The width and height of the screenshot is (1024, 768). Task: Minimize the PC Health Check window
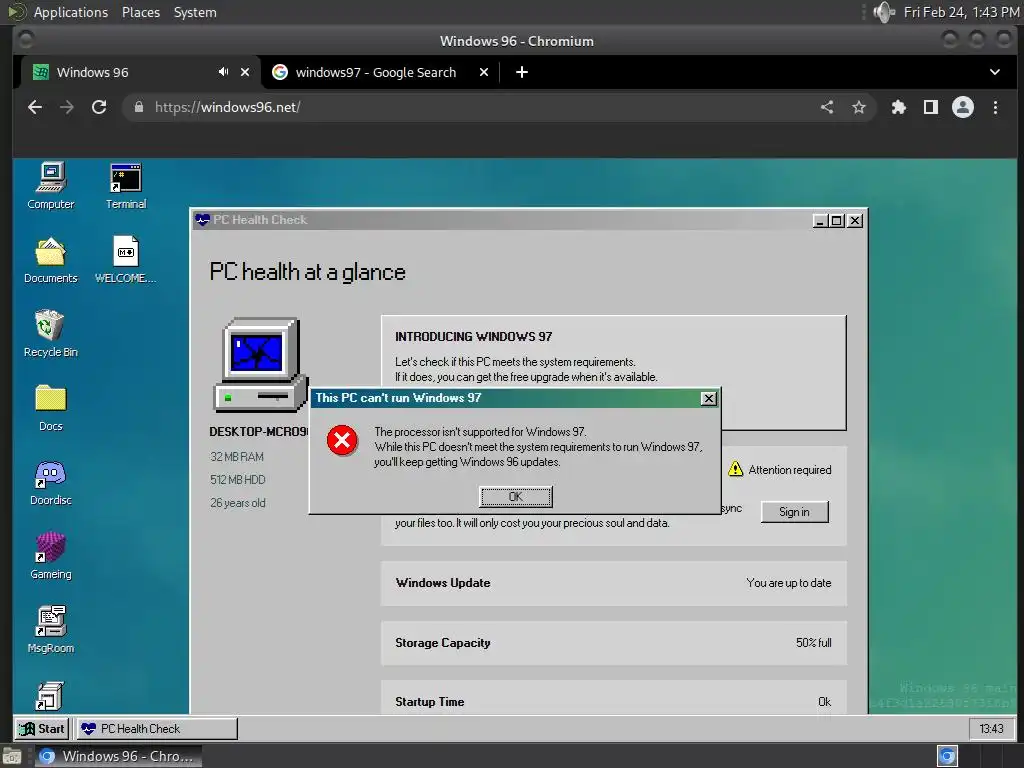pos(820,221)
